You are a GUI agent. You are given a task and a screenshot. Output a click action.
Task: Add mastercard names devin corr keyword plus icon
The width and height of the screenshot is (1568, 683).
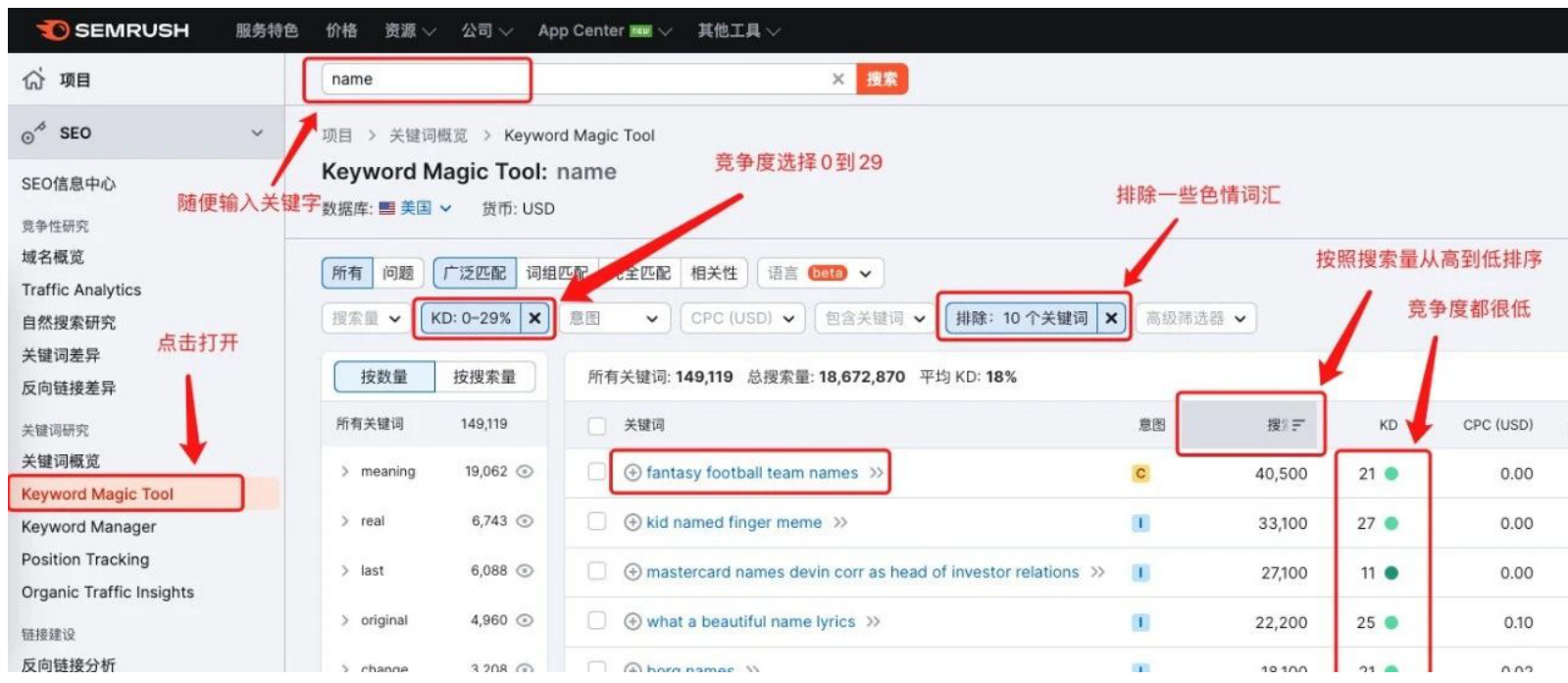click(632, 572)
